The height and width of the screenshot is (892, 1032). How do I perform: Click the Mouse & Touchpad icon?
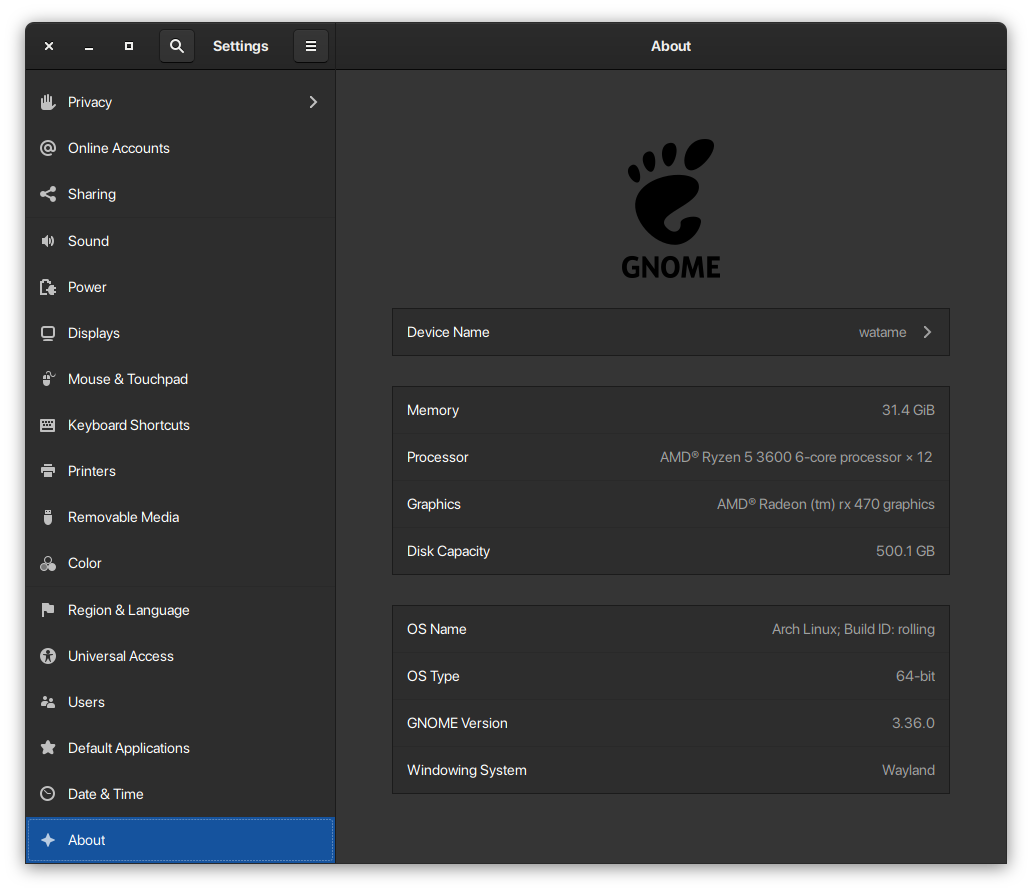coord(48,379)
